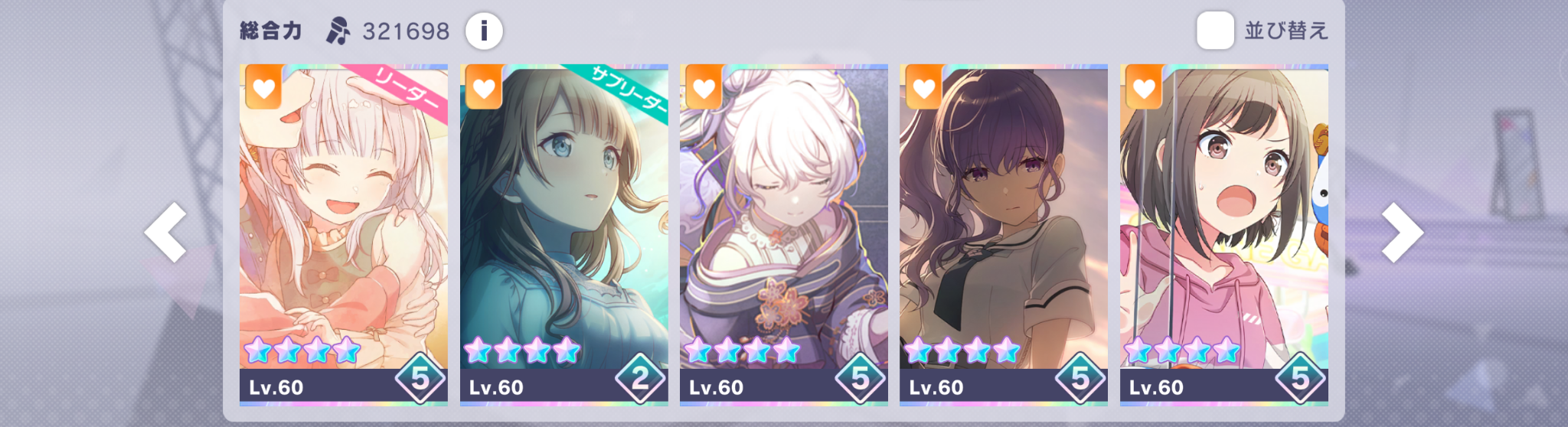Select the pink hoodie character card
Viewport: 1568px width, 427px height.
click(x=1224, y=234)
